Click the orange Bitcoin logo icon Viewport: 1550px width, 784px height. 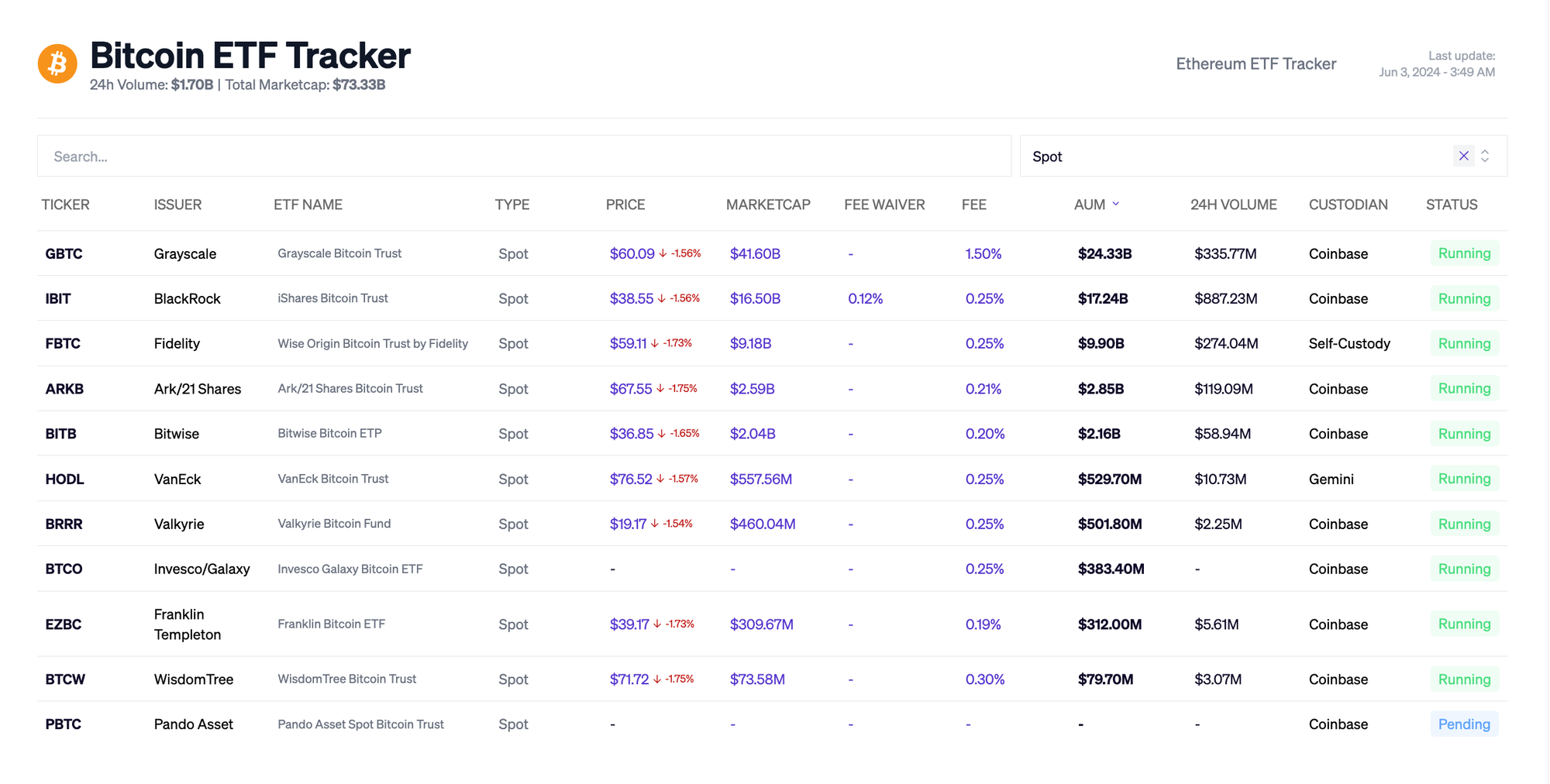click(x=57, y=64)
